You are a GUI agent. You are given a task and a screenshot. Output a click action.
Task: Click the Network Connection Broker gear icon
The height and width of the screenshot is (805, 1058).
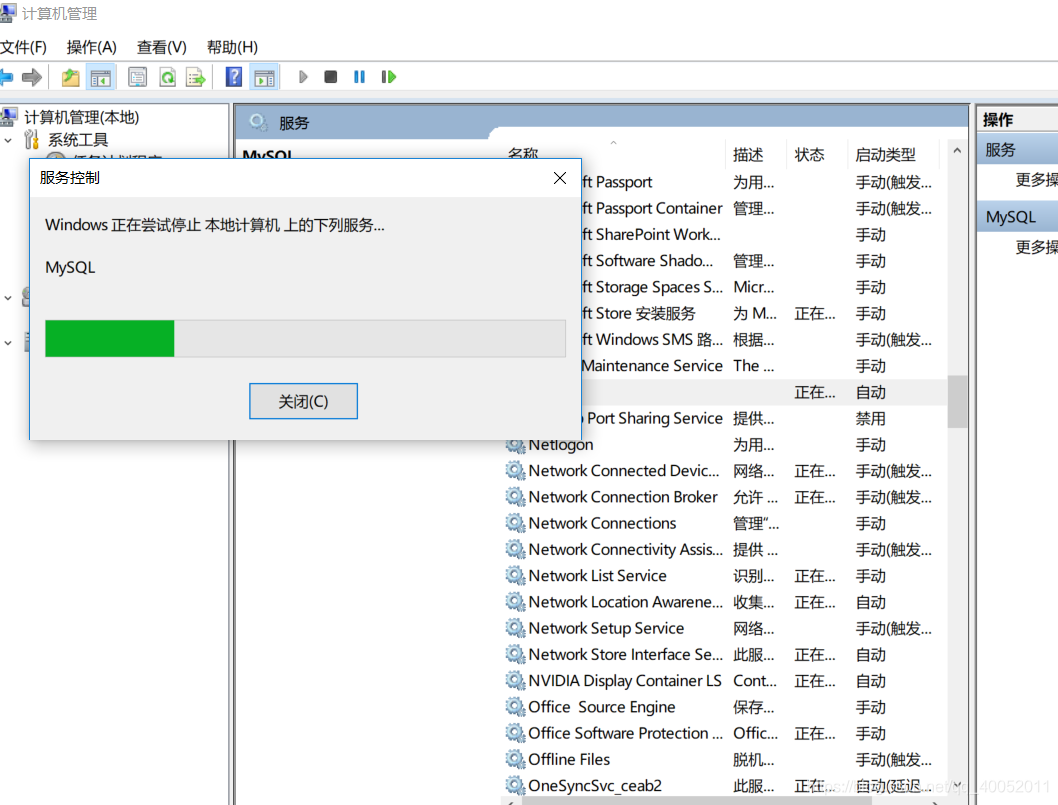click(516, 497)
